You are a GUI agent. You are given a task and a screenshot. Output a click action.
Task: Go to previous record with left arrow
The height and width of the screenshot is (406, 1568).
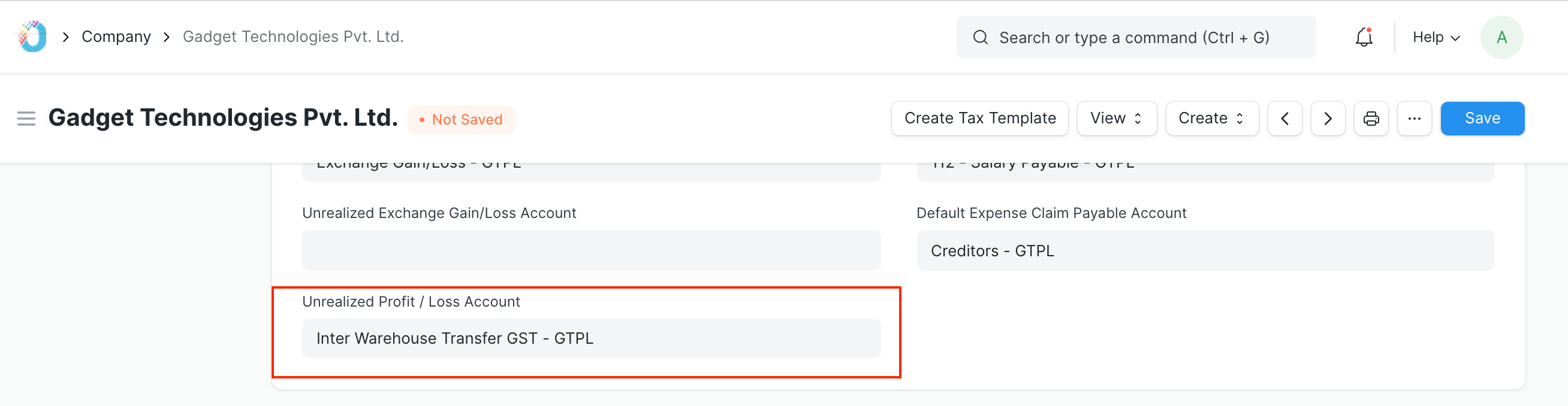point(1284,119)
